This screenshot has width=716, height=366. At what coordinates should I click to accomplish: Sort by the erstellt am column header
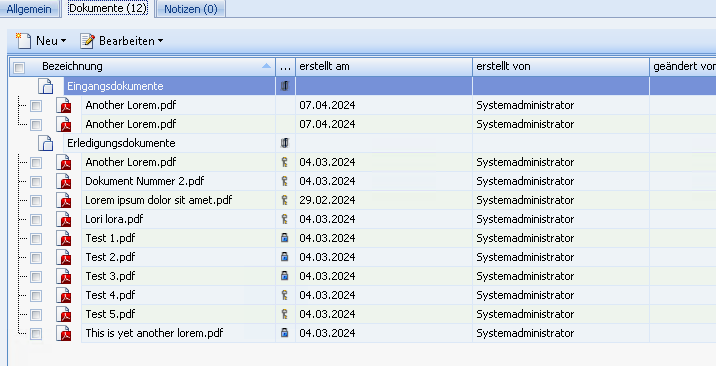pyautogui.click(x=384, y=67)
